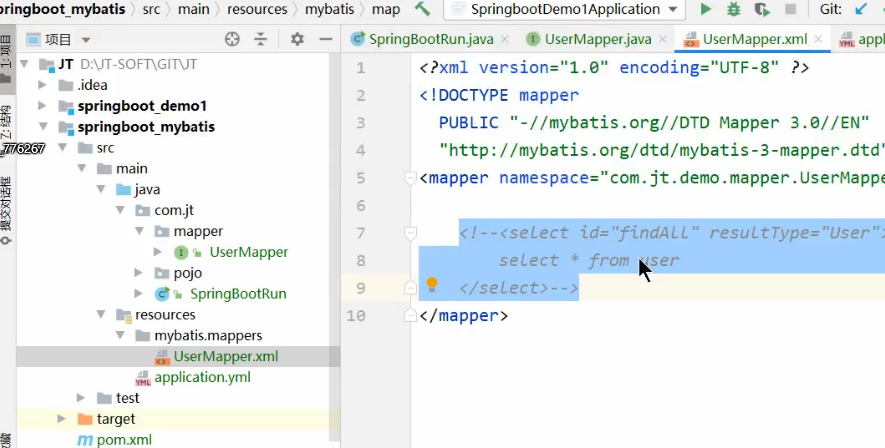This screenshot has height=448, width=885.
Task: Open project panel settings gear
Action: 297,39
